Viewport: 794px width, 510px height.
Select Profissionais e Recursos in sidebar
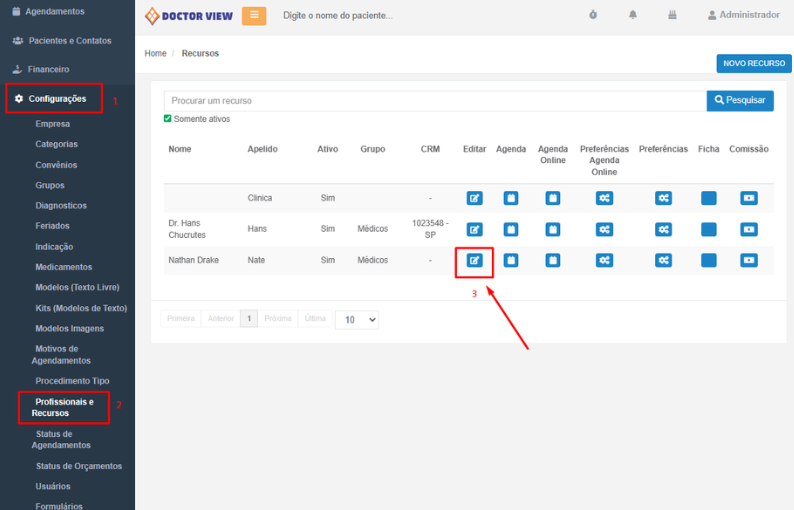tap(63, 407)
